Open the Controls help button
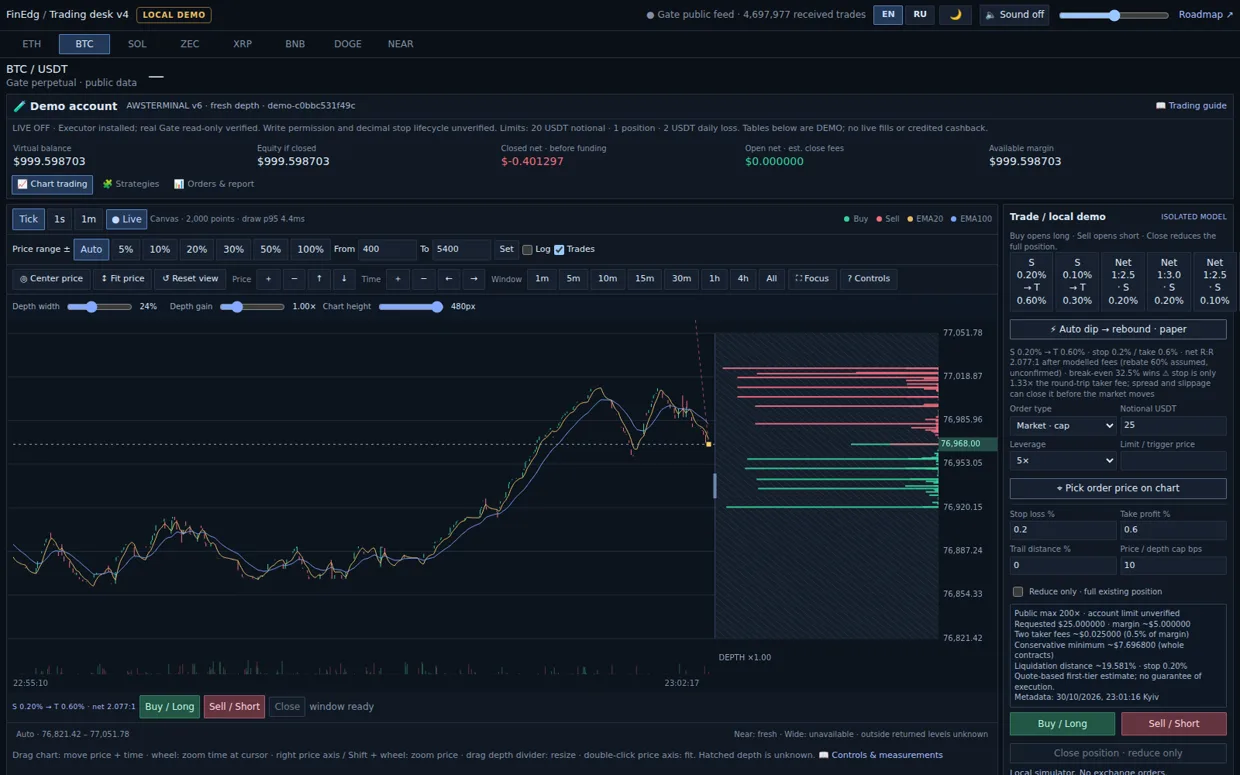The image size is (1240, 775). pos(868,279)
